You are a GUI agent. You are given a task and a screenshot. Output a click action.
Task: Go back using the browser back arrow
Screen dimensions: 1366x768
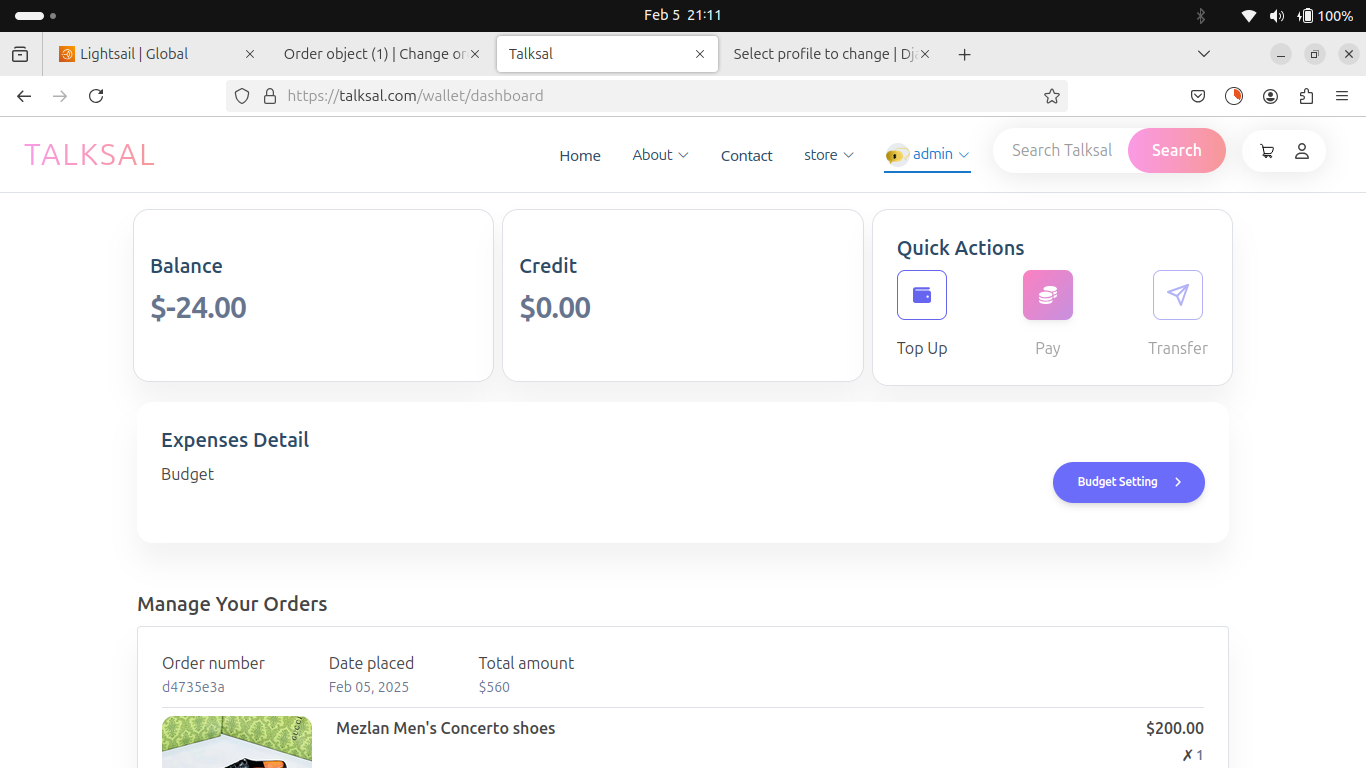(24, 96)
